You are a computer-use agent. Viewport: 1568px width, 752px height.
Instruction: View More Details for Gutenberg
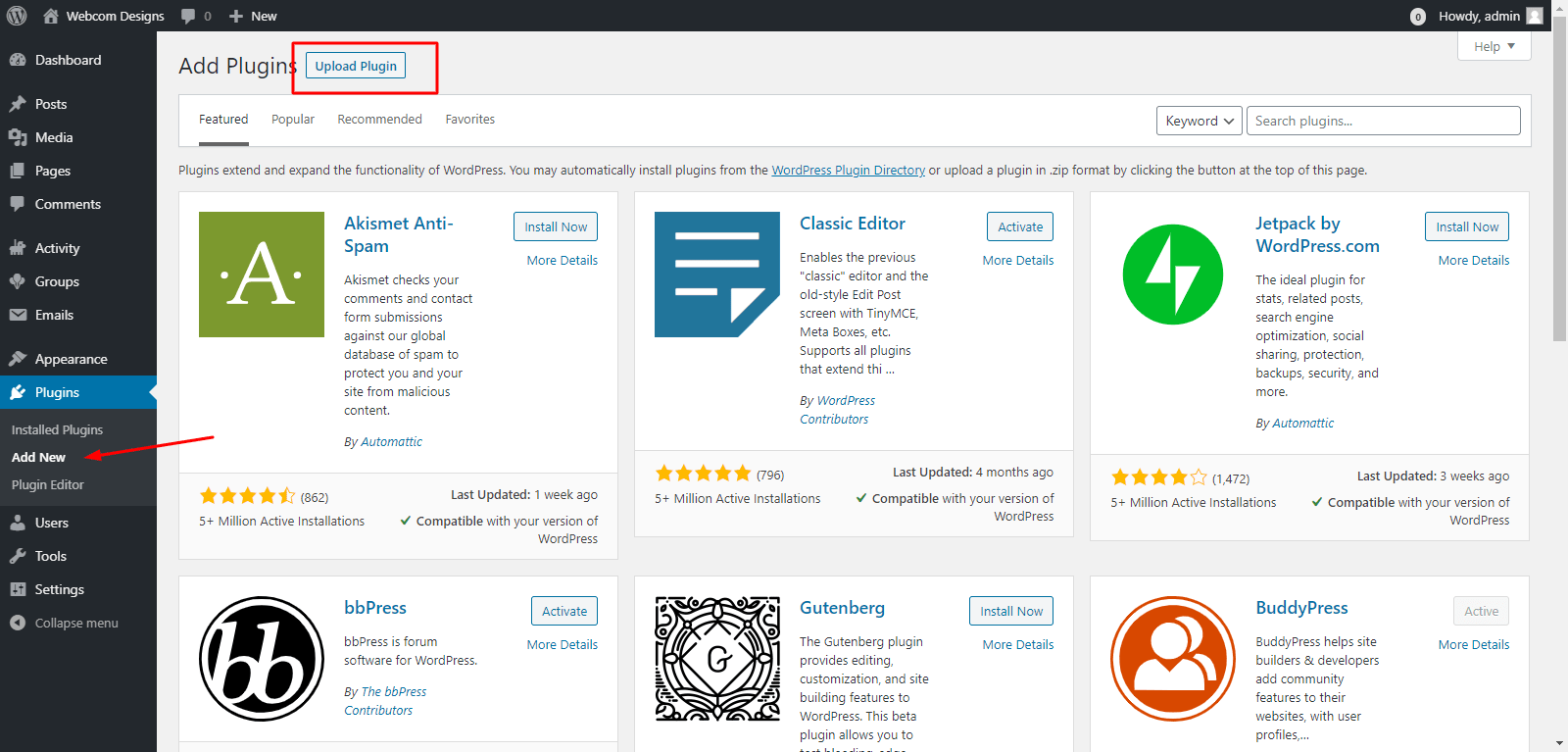click(x=1018, y=644)
